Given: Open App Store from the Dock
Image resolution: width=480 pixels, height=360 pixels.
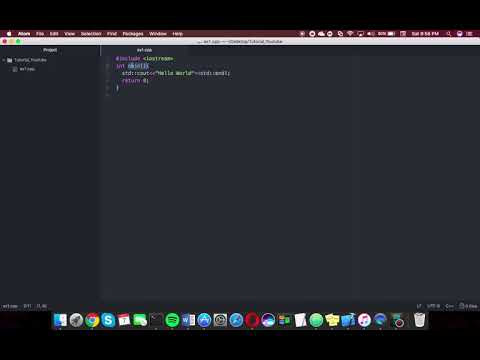Looking at the screenshot, I should [x=204, y=320].
